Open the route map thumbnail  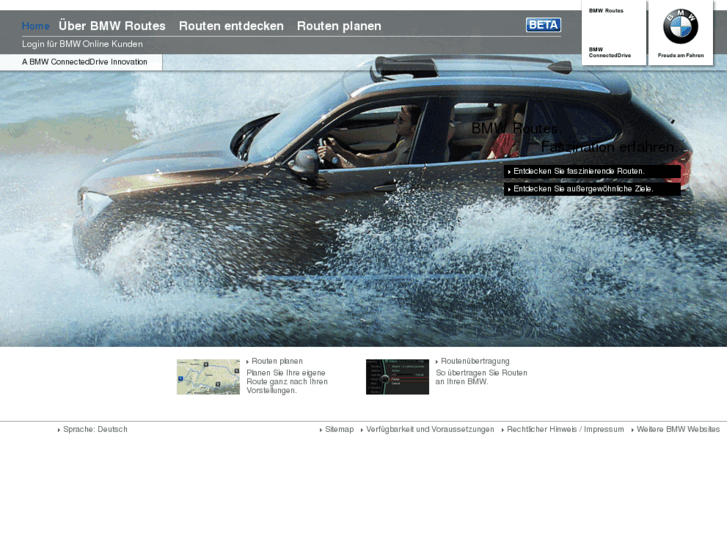208,377
